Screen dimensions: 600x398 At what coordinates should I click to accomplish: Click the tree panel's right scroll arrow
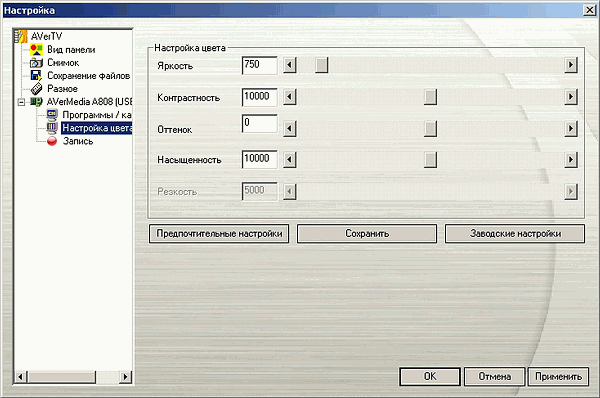tap(125, 377)
